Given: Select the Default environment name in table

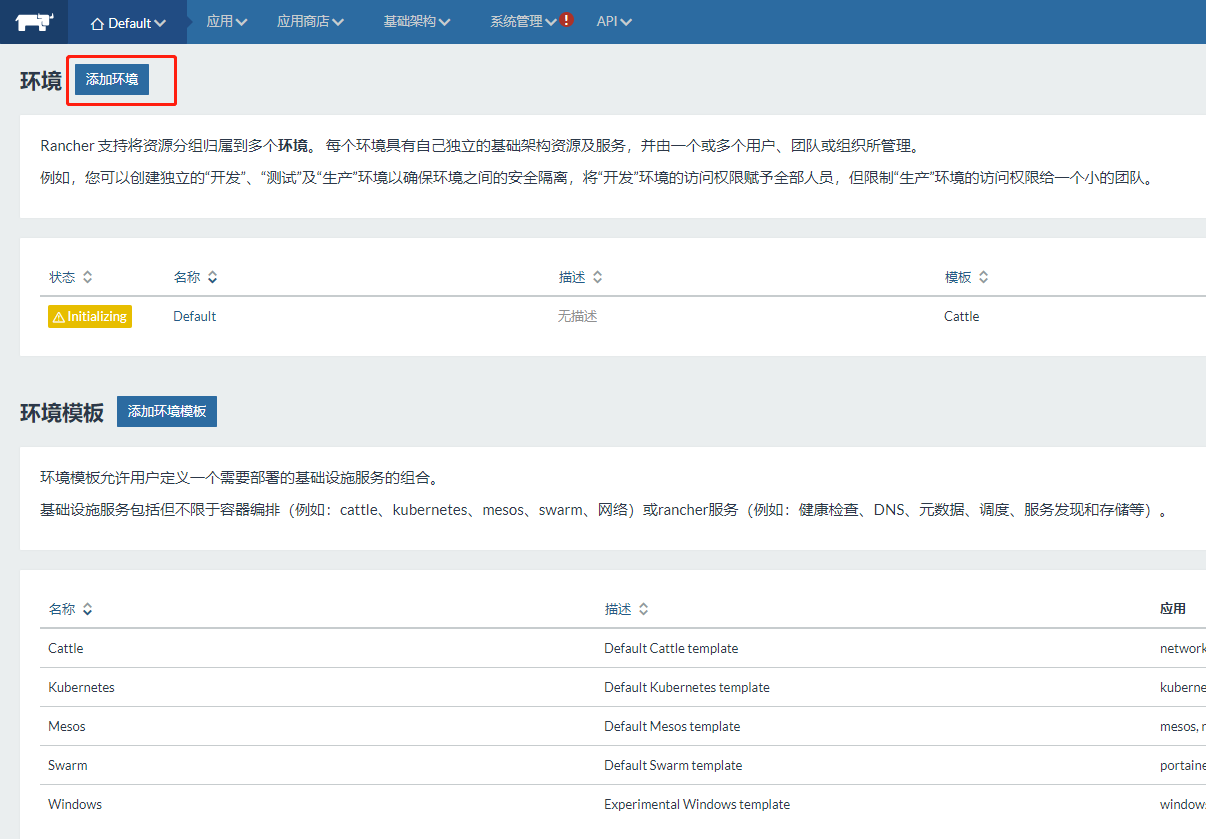Looking at the screenshot, I should point(194,316).
